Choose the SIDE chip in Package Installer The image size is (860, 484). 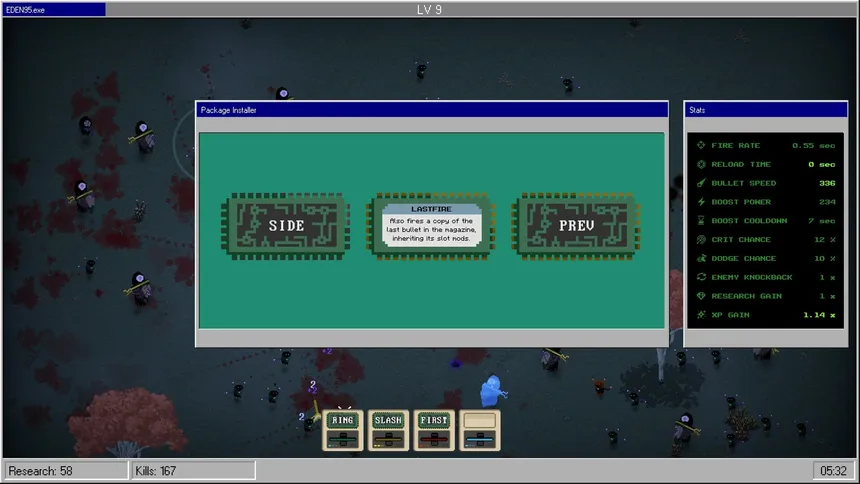coord(285,226)
